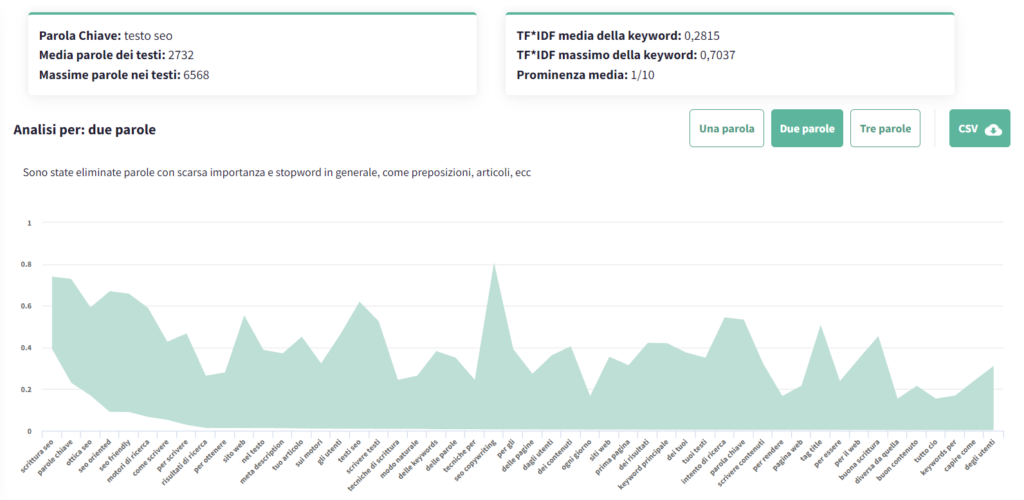1024x500 pixels.
Task: Click the 'Analisi per: due parole' heading
Action: [x=85, y=130]
